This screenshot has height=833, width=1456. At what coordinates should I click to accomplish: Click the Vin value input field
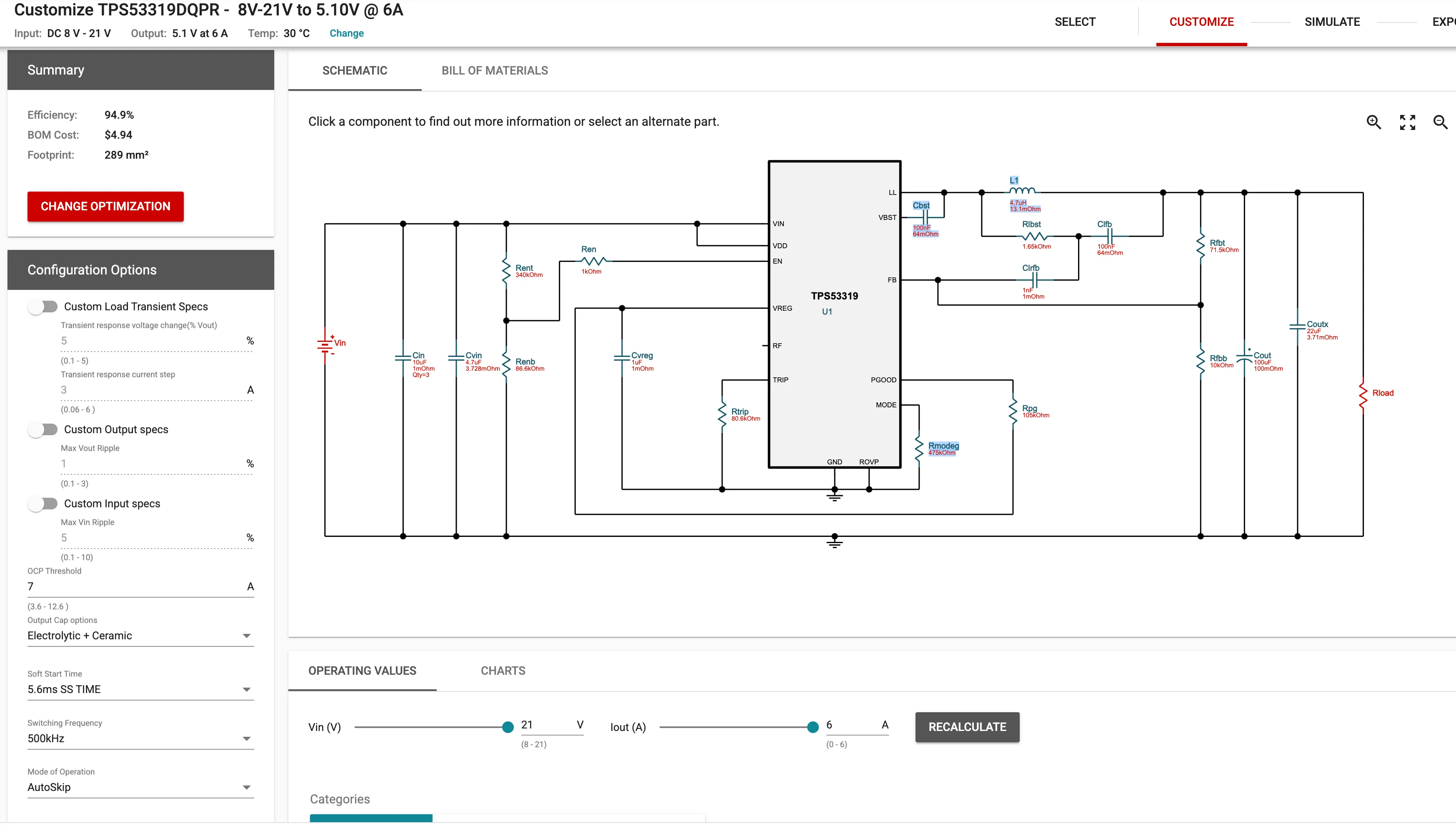[x=552, y=726]
